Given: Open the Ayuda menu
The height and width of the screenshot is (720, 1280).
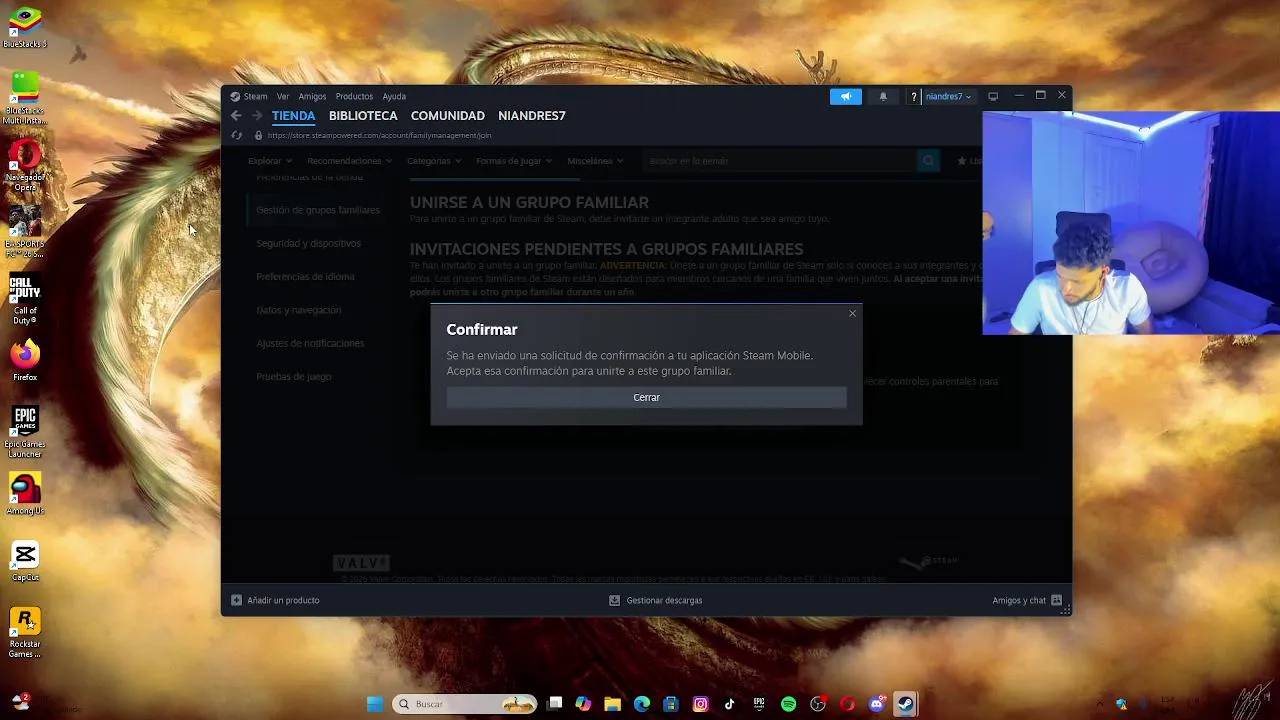Looking at the screenshot, I should 394,96.
